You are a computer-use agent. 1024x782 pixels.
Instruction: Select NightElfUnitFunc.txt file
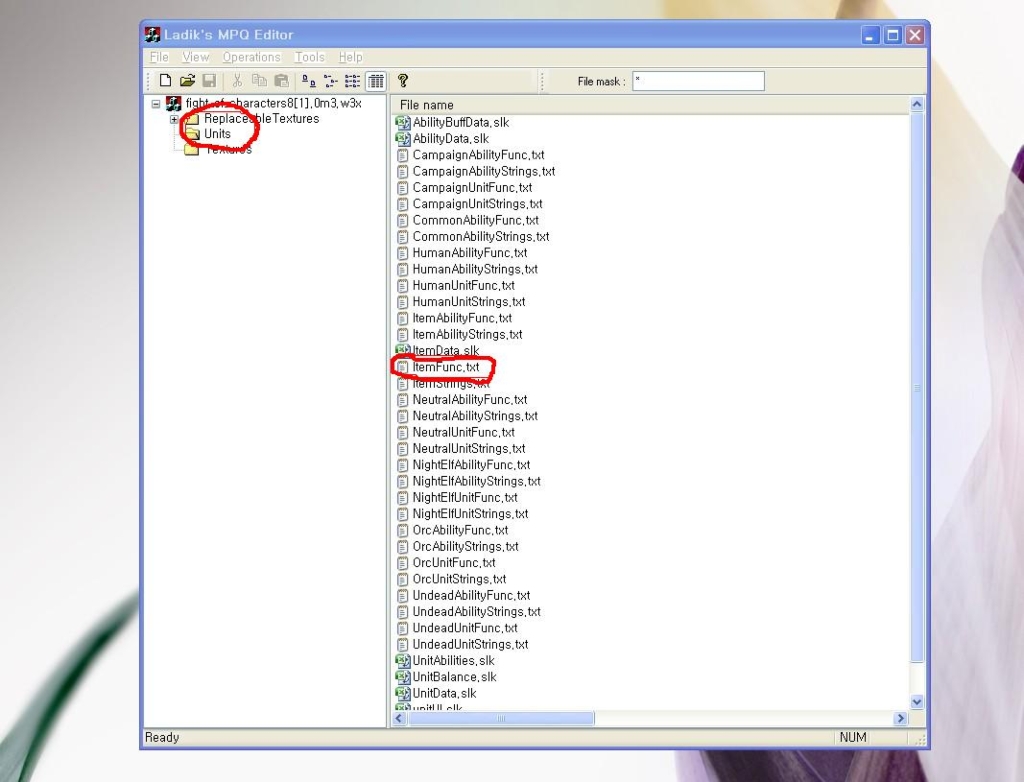click(x=465, y=498)
